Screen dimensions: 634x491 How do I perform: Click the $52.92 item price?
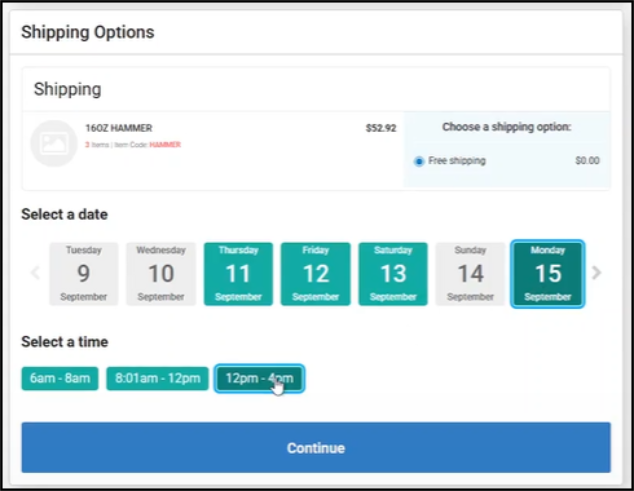[380, 129]
